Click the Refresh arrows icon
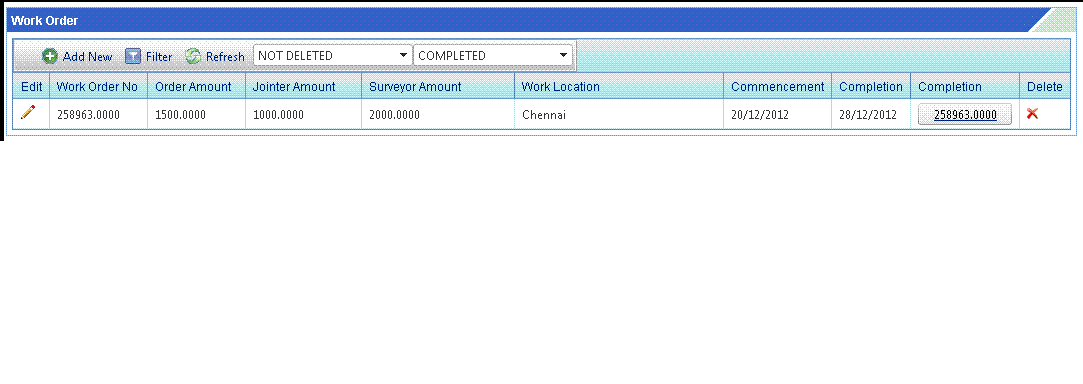The image size is (1083, 384). click(x=193, y=56)
